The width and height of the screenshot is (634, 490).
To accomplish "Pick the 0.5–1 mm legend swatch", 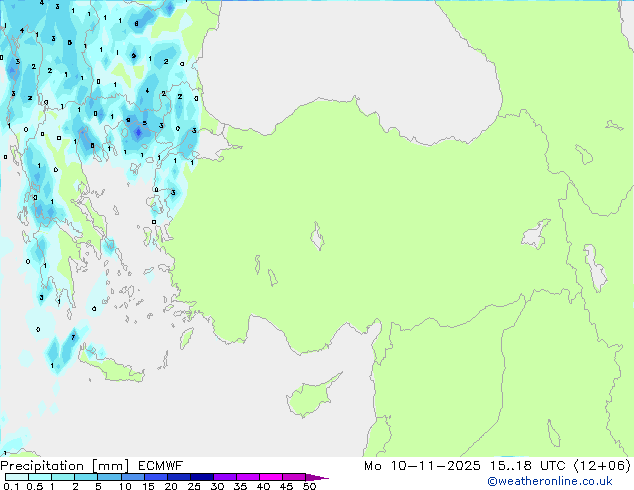I will 40,477.
